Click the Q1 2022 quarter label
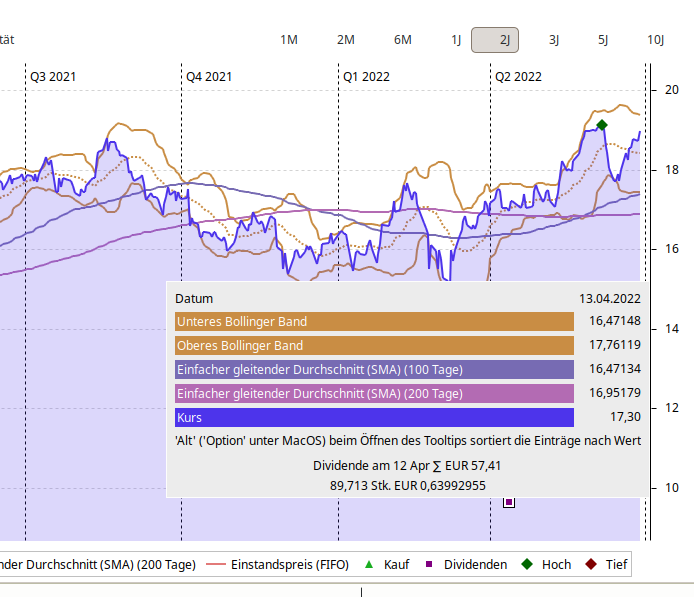The width and height of the screenshot is (694, 597). (366, 76)
